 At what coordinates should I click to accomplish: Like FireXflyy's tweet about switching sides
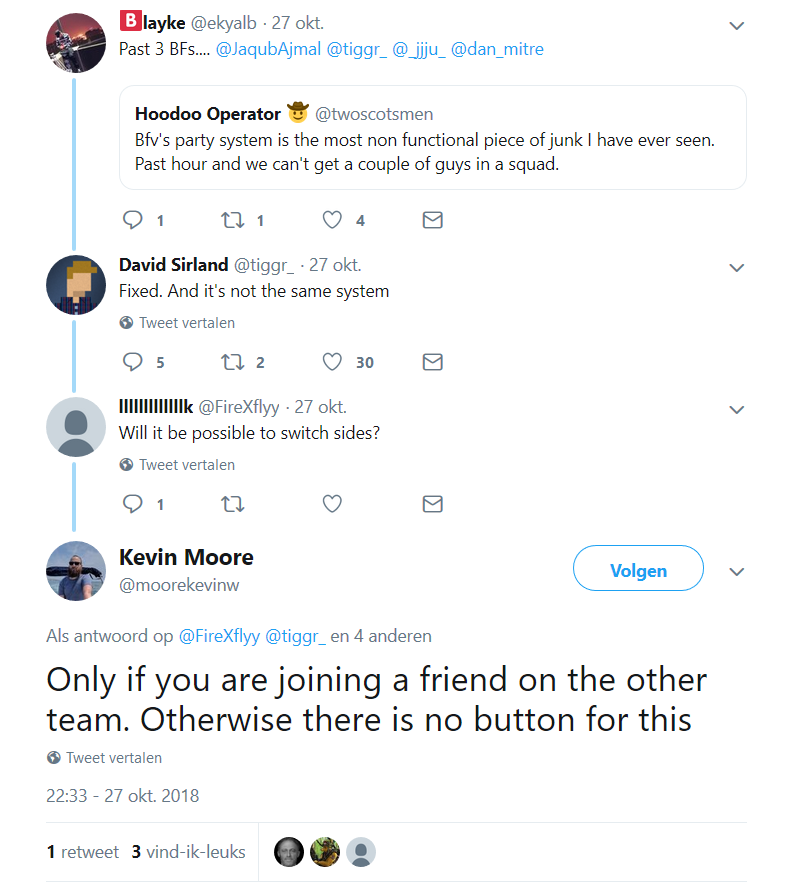pyautogui.click(x=333, y=504)
